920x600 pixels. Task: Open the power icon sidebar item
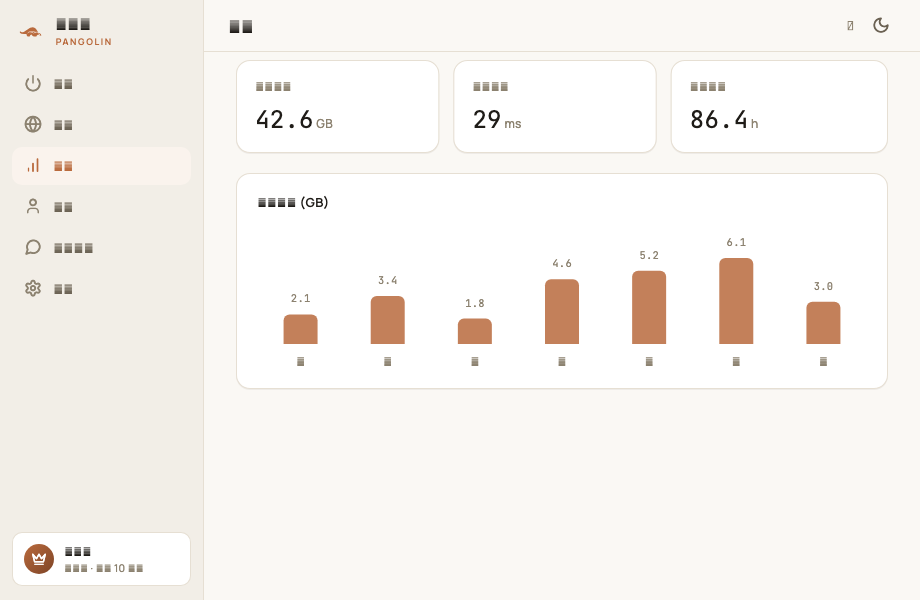click(x=102, y=84)
